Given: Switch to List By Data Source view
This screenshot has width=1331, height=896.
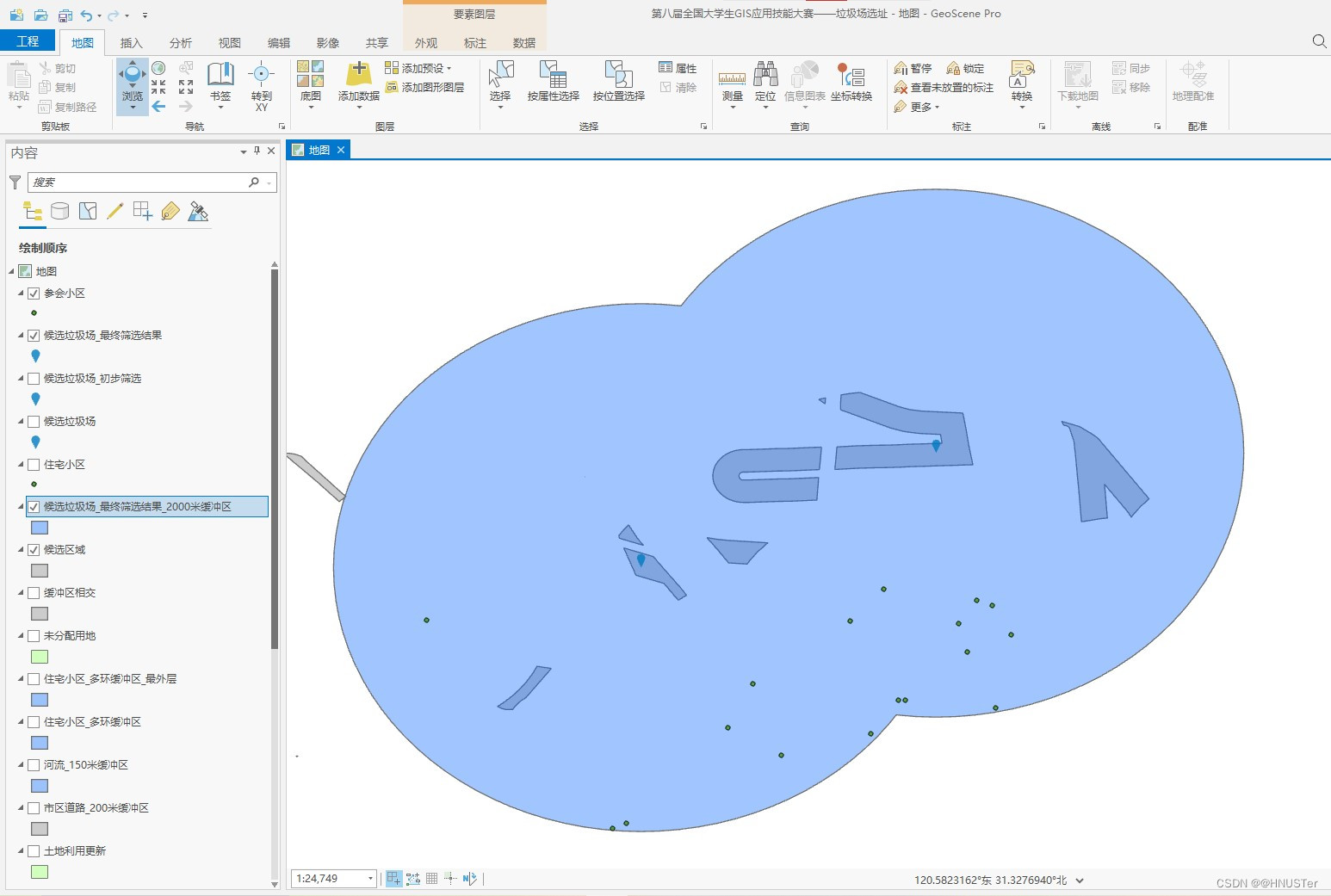Looking at the screenshot, I should pos(59,211).
